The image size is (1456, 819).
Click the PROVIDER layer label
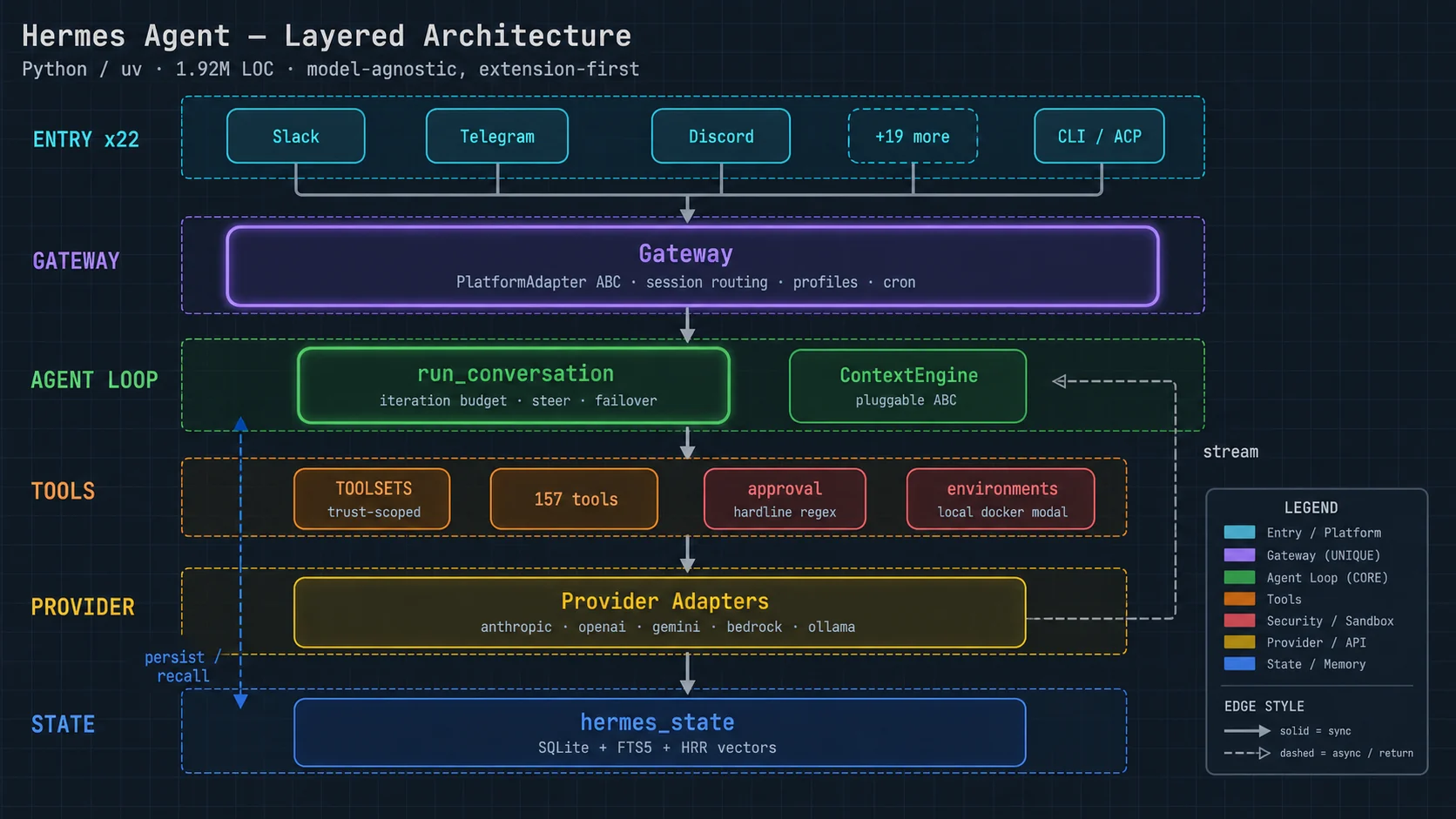coord(83,607)
